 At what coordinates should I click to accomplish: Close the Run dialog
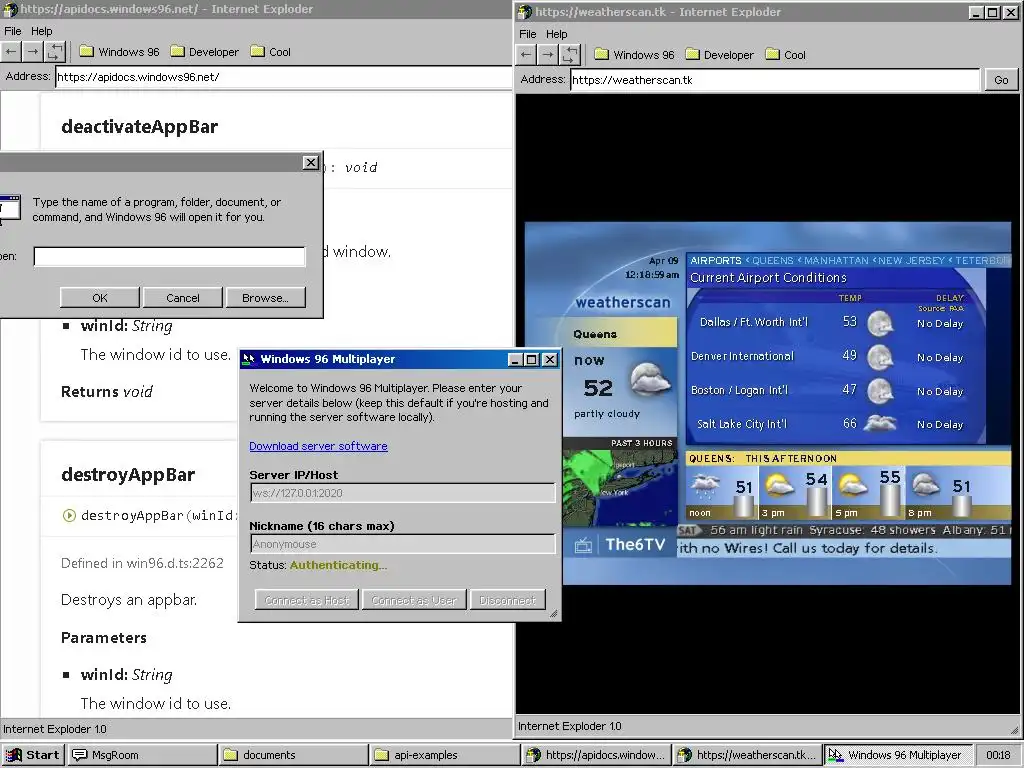click(x=311, y=163)
